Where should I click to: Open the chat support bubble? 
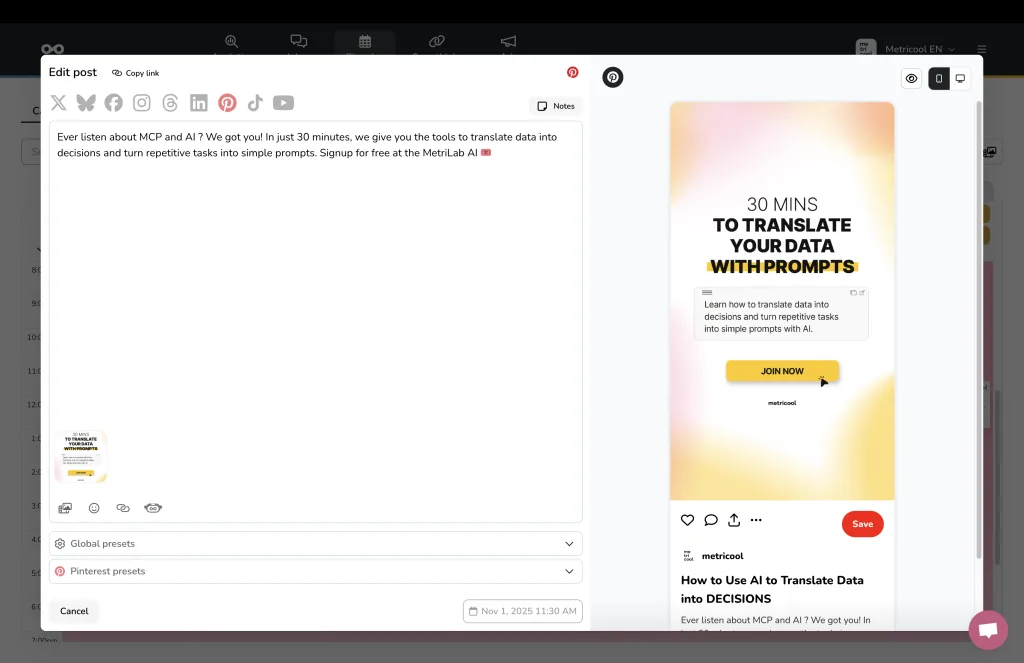988,630
